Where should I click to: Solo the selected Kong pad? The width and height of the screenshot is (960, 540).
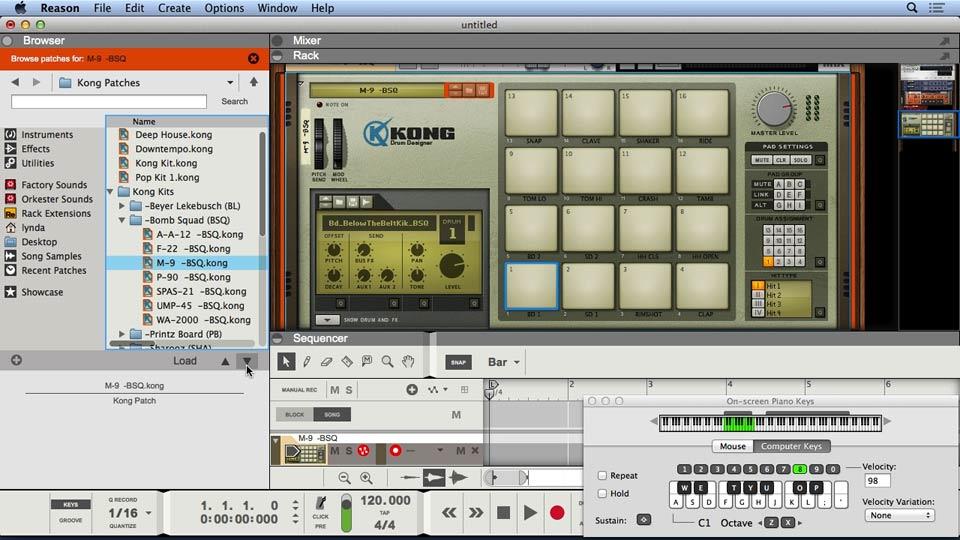click(800, 160)
